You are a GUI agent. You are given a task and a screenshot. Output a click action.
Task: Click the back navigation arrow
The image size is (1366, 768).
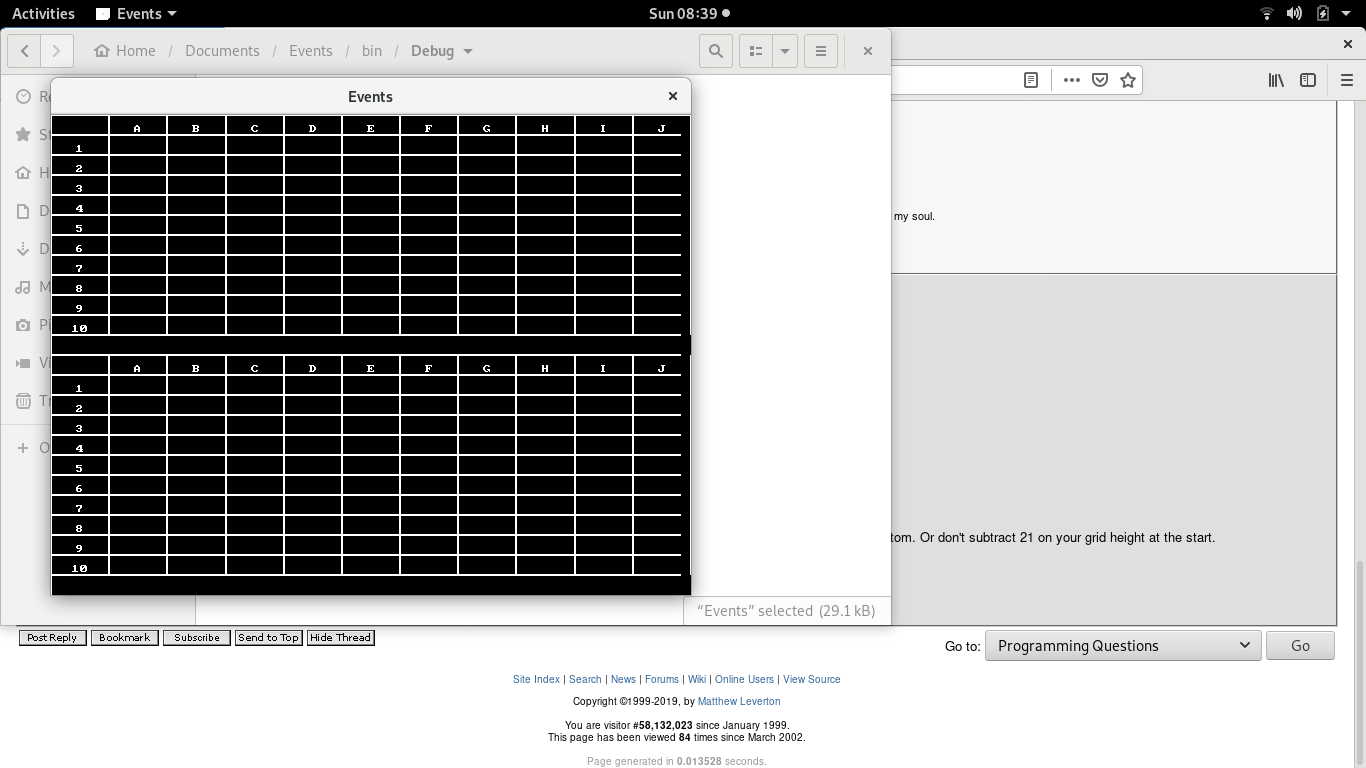pyautogui.click(x=24, y=51)
